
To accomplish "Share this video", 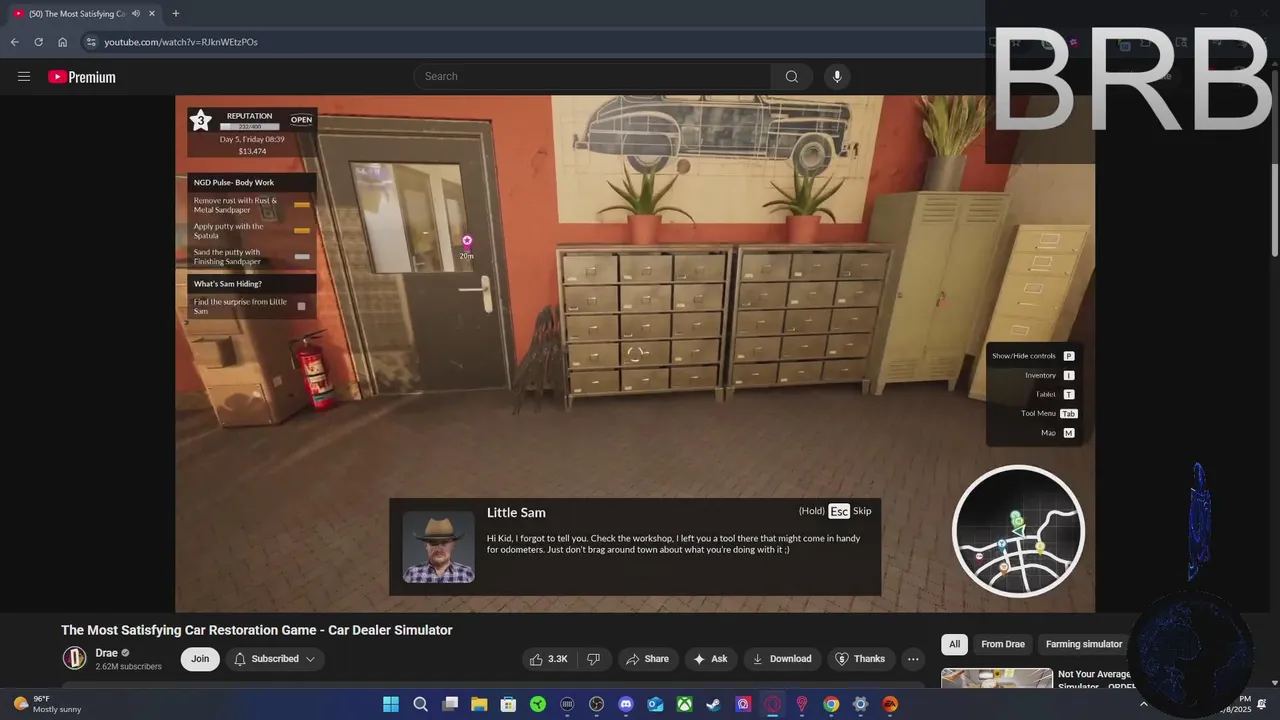I will click(x=647, y=659).
